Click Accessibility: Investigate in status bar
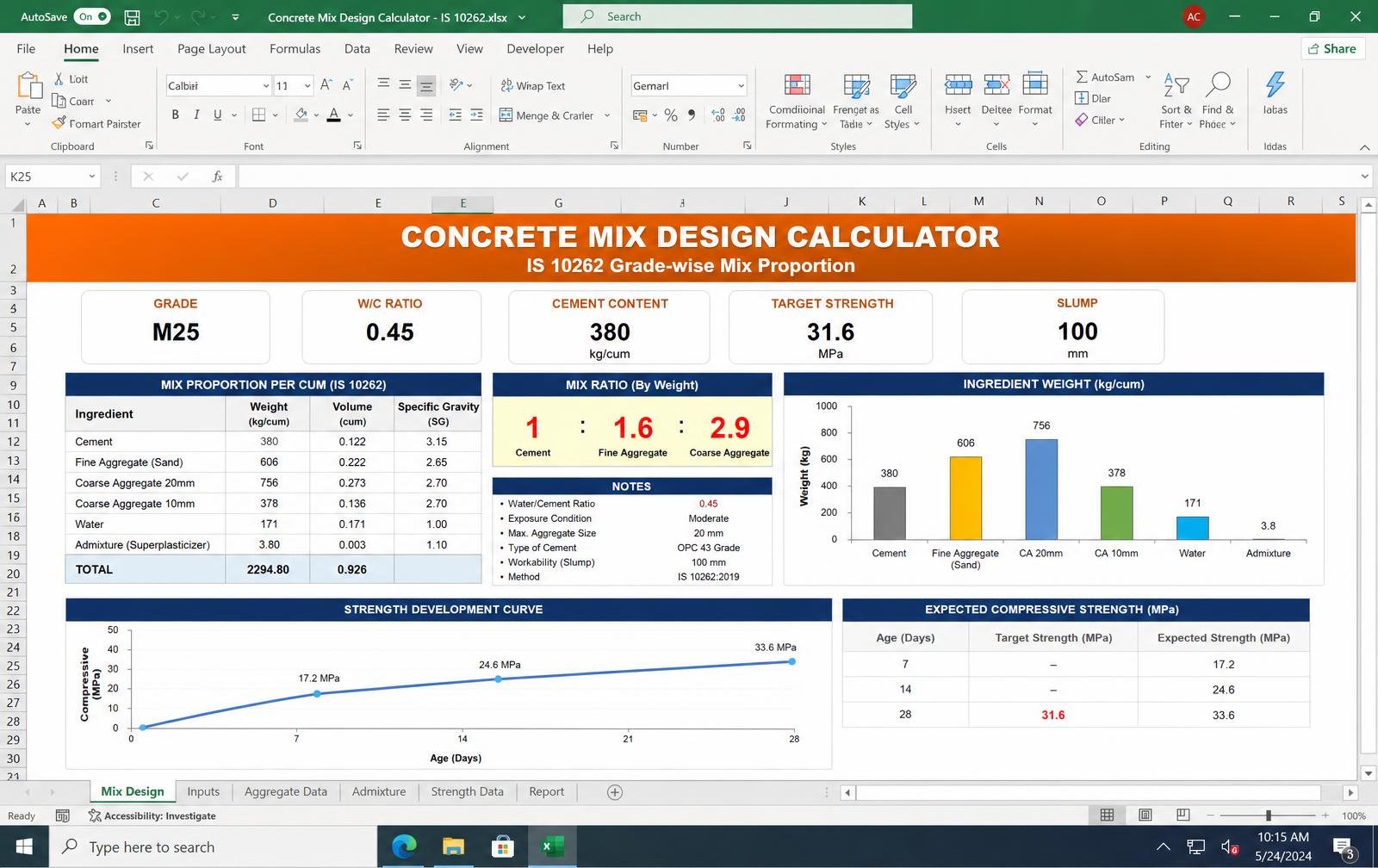Screen dimensions: 1378x868 coord(152,815)
